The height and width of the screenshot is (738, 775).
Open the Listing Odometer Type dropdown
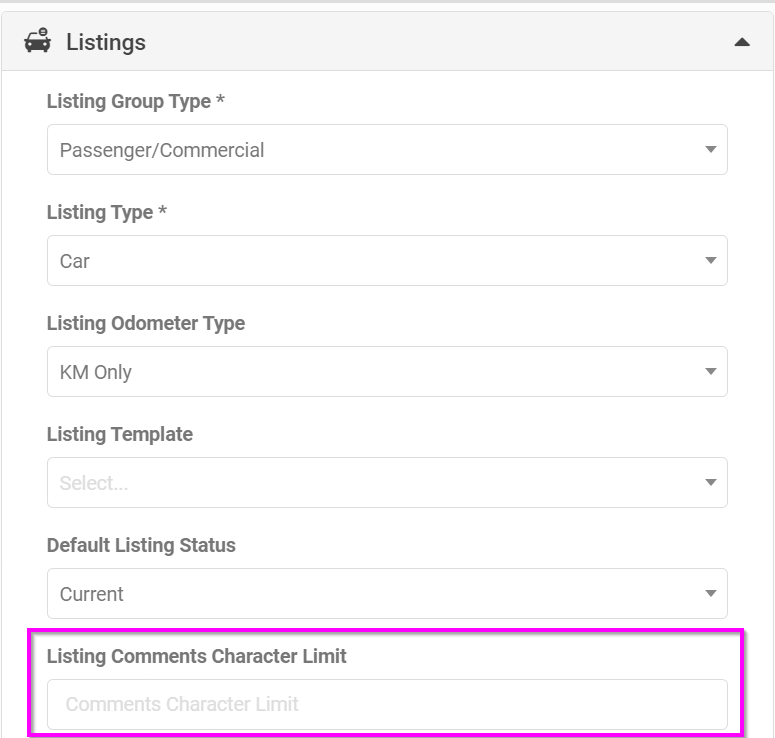387,371
